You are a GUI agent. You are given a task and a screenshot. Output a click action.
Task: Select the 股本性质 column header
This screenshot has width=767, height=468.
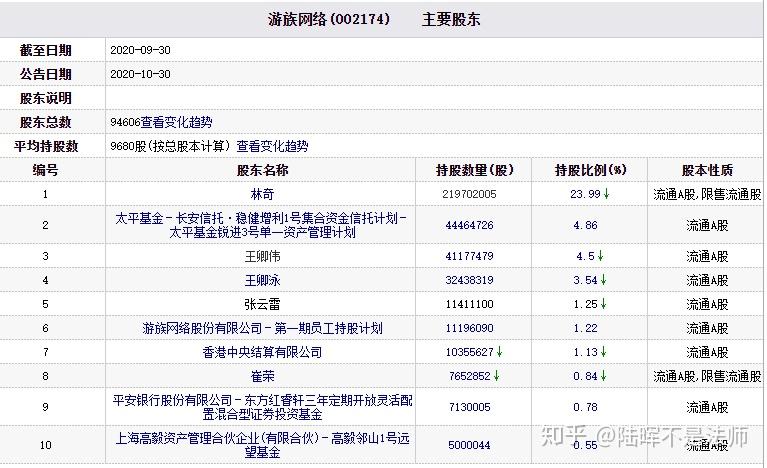(x=707, y=170)
